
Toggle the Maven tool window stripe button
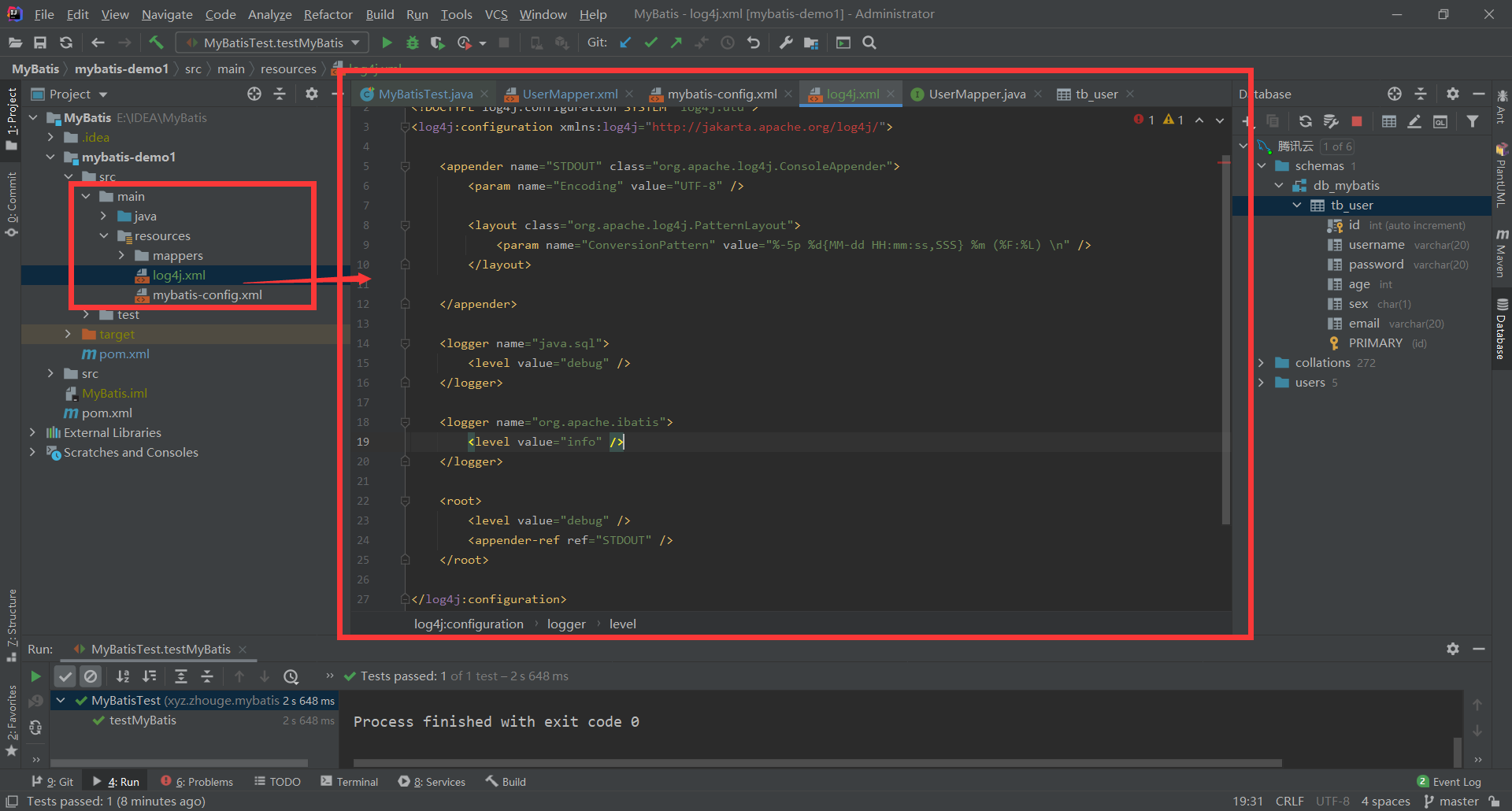(1502, 252)
